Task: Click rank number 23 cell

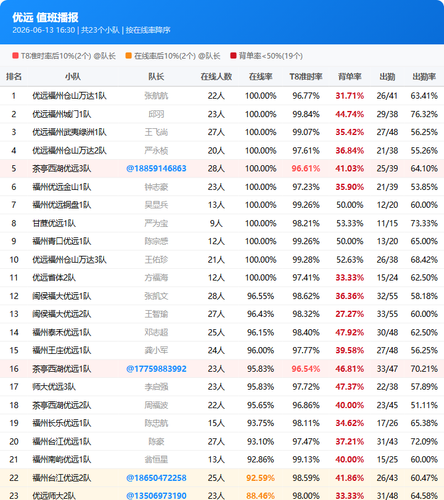Action: click(14, 496)
